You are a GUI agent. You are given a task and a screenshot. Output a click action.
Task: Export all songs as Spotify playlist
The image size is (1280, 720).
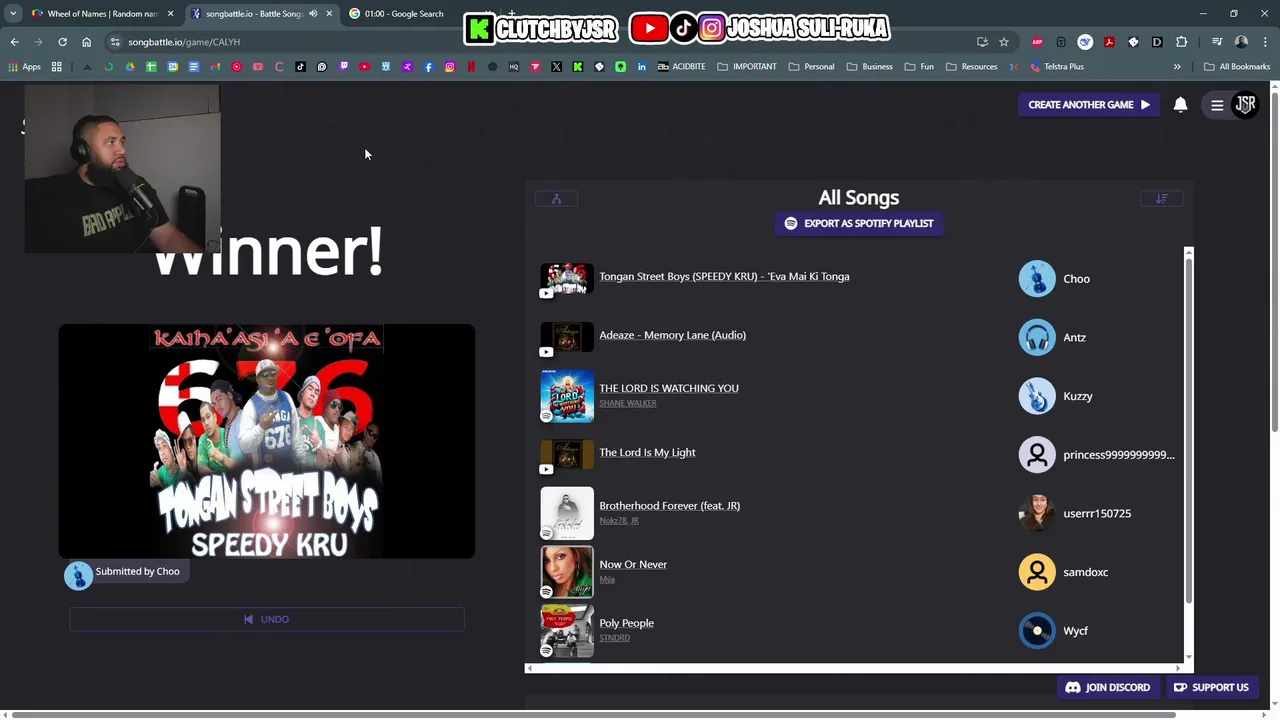click(859, 223)
